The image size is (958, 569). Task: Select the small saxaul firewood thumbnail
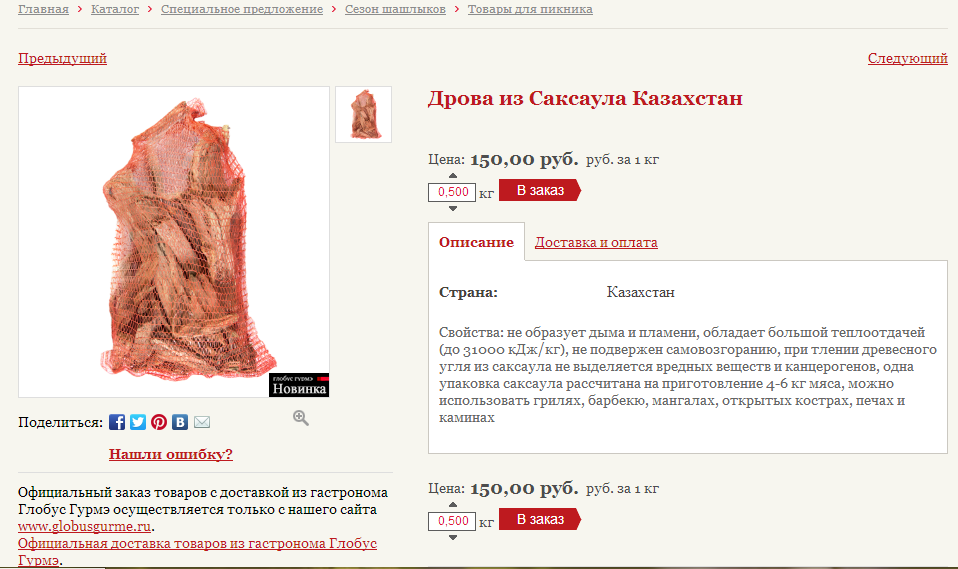point(364,114)
